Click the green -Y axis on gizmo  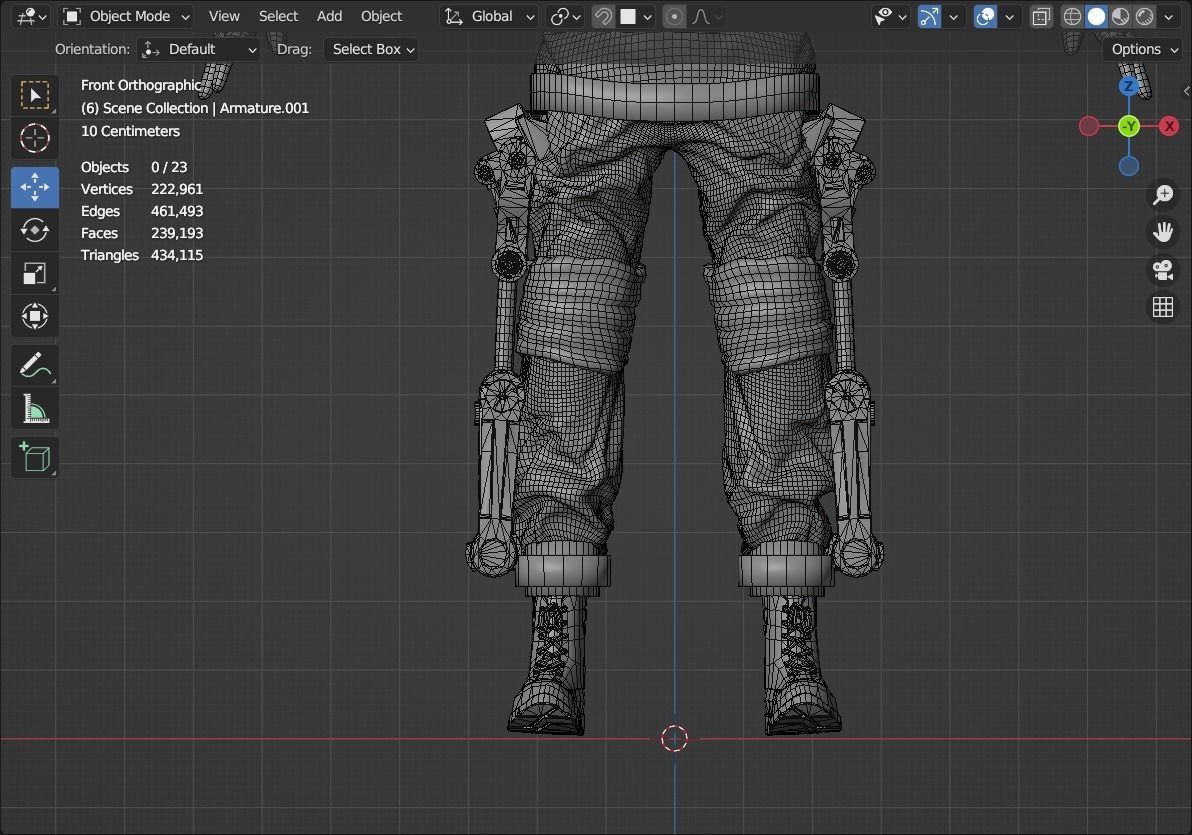tap(1129, 126)
